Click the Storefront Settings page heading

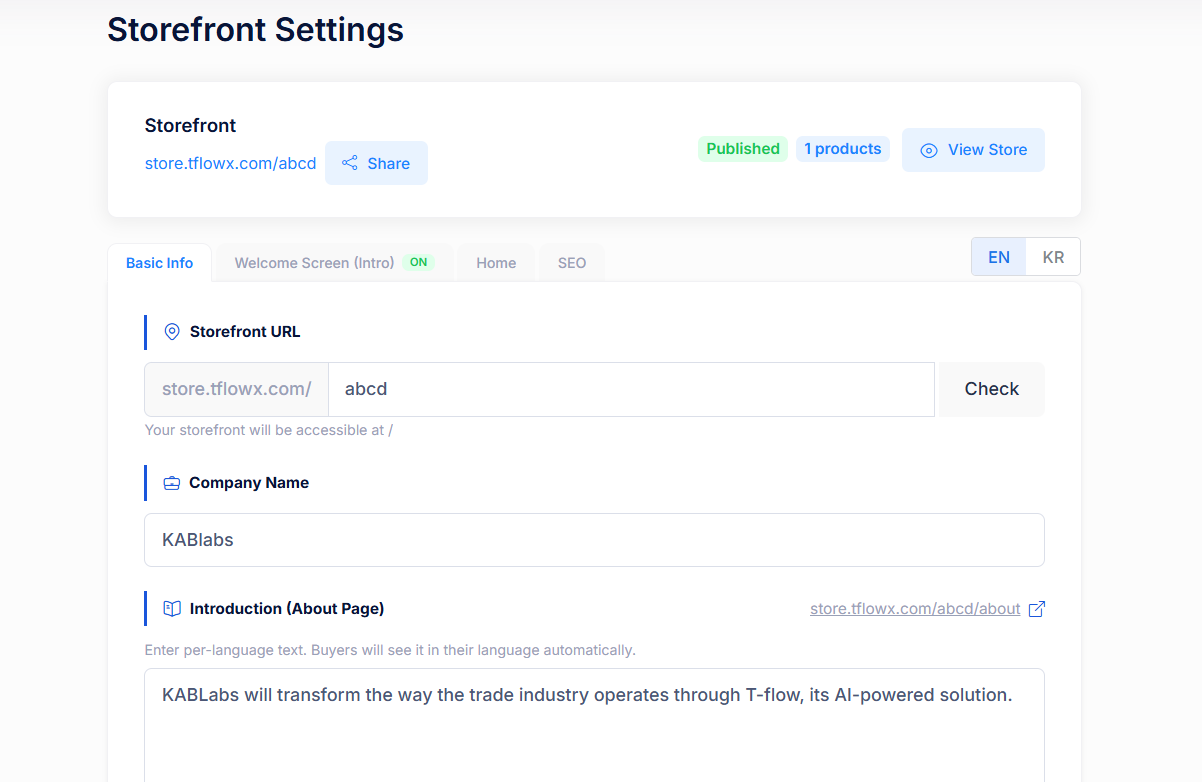point(256,30)
